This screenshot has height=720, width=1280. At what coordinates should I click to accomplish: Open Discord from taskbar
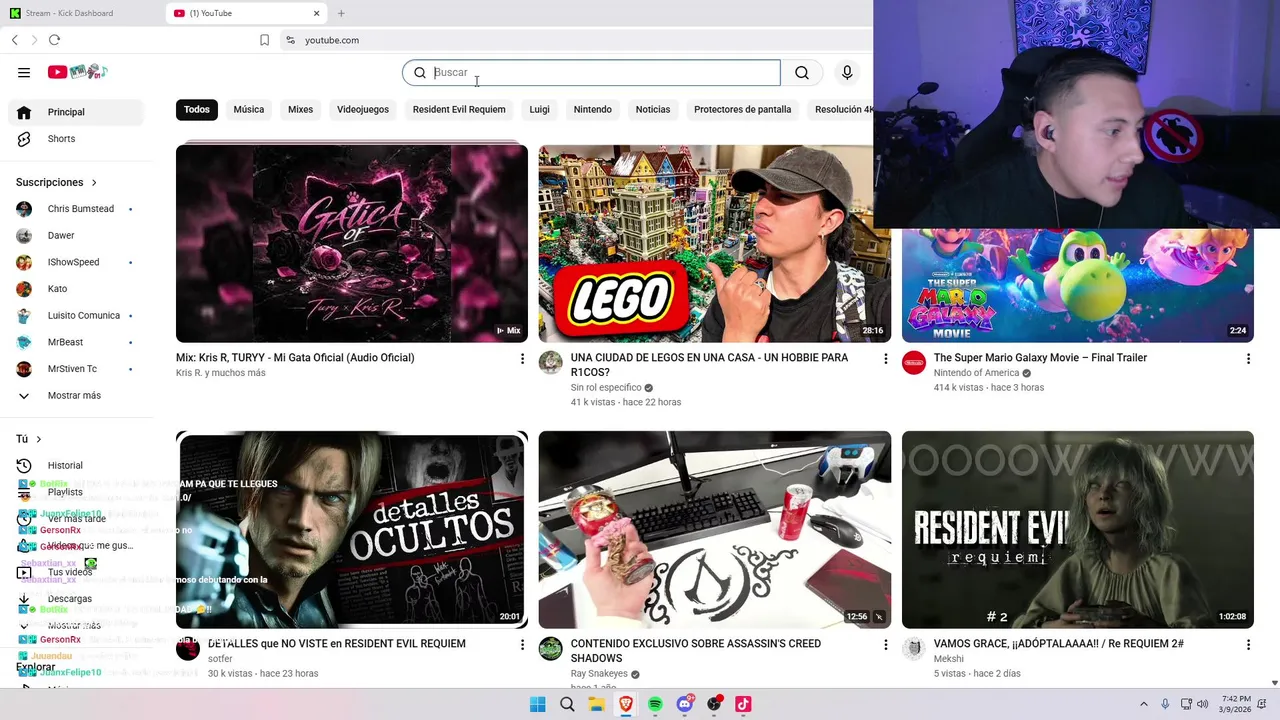tap(685, 704)
